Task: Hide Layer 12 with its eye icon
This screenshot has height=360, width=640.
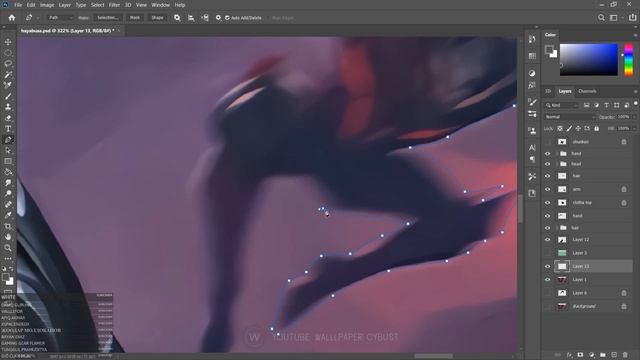Action: coord(548,240)
